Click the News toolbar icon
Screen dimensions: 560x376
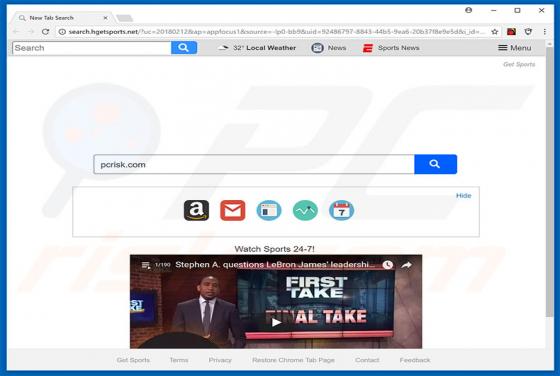[x=317, y=48]
